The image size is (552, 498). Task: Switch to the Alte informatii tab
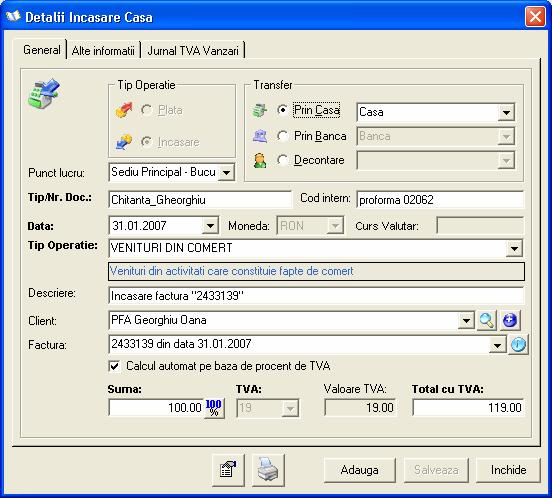[x=103, y=51]
